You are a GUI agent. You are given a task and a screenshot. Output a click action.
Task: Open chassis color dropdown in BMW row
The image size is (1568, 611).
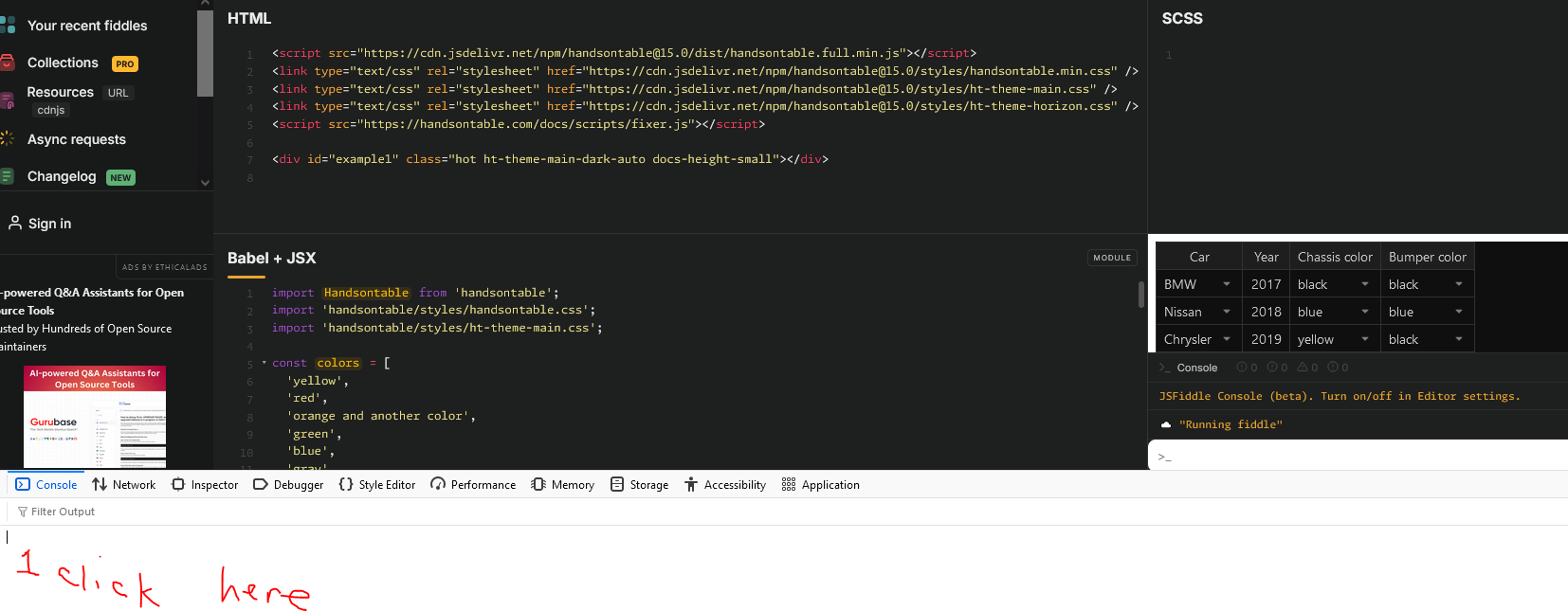pos(1365,284)
